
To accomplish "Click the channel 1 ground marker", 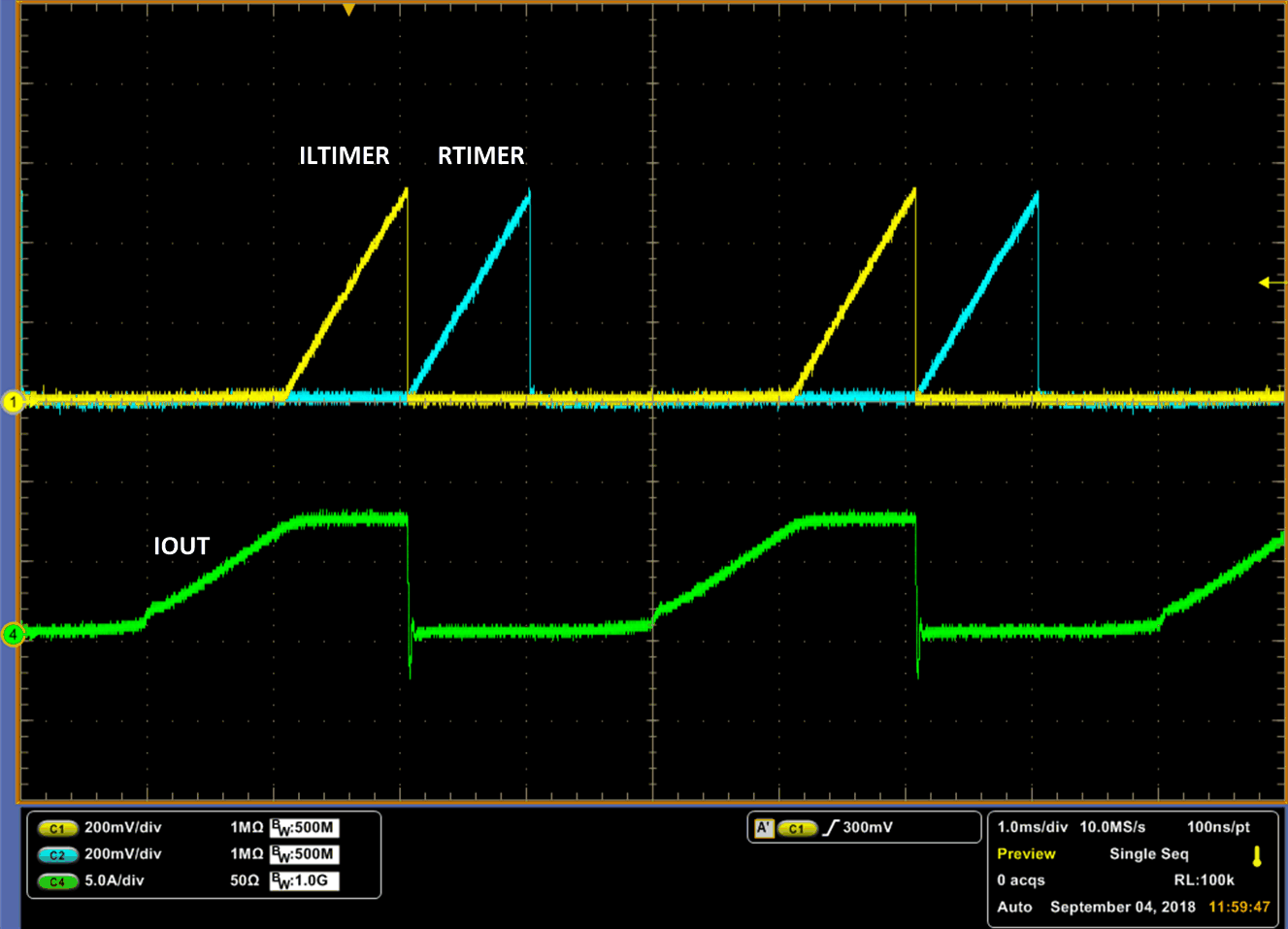I will click(14, 401).
